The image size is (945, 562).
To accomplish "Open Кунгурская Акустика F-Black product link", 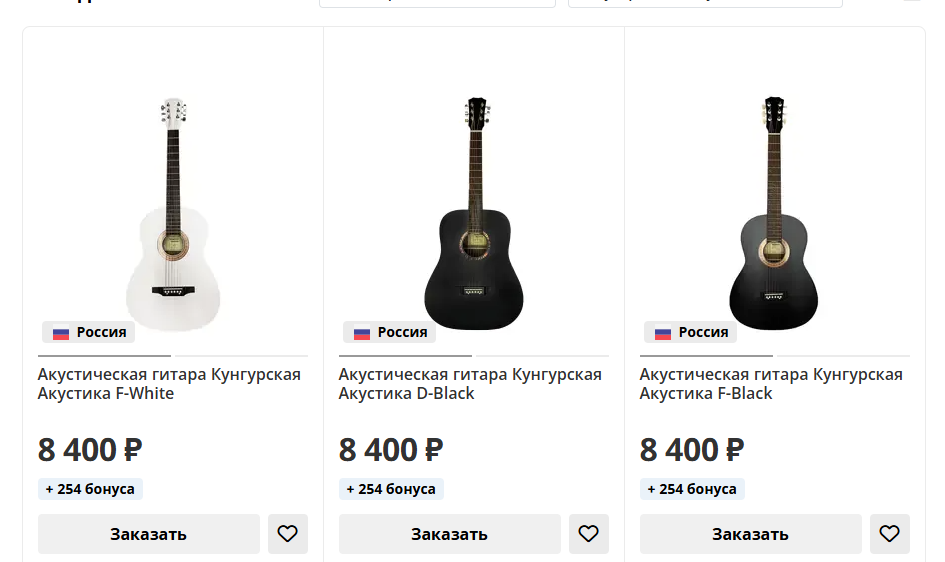I will point(771,384).
